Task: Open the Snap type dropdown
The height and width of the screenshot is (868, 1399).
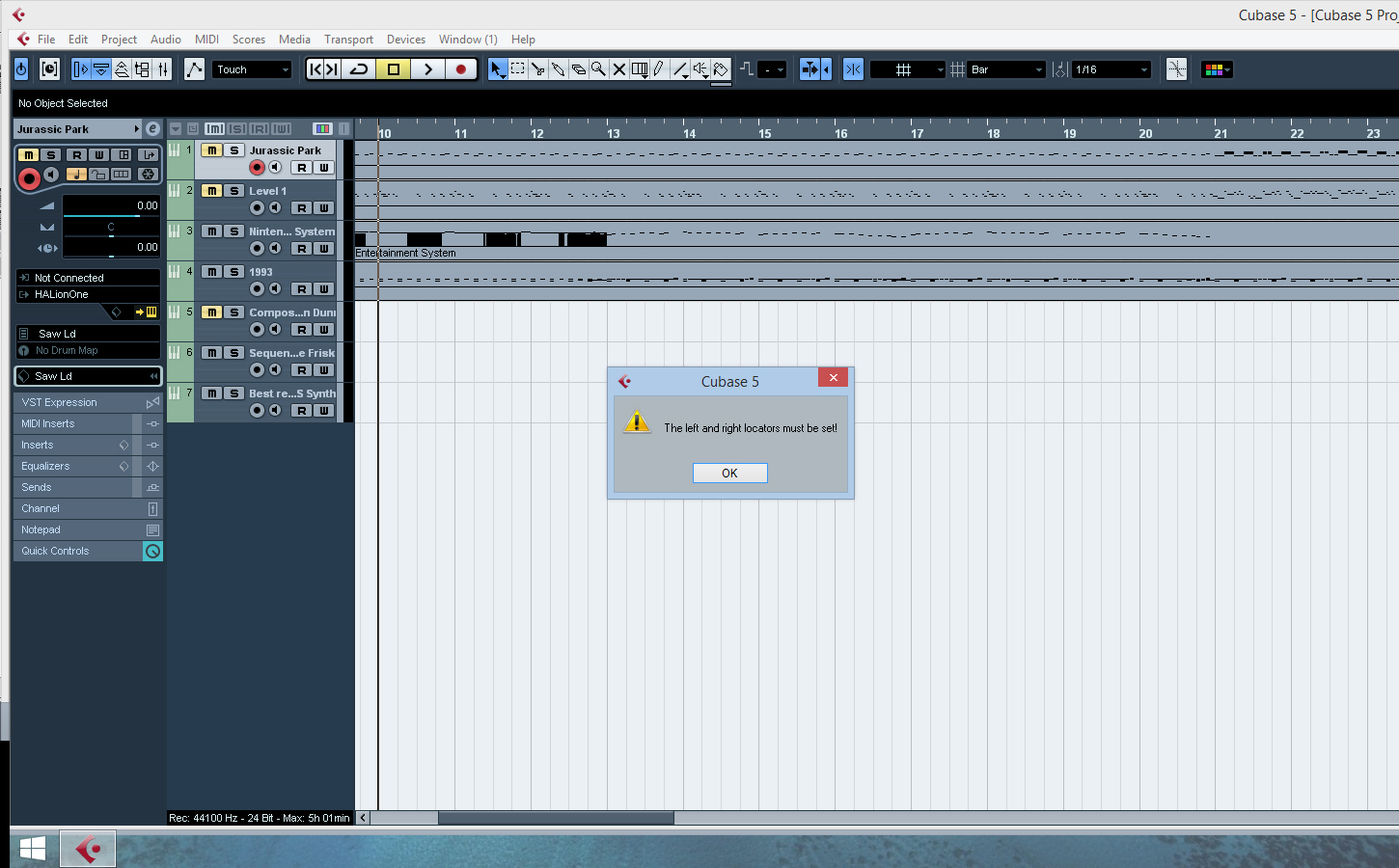Action: click(908, 69)
